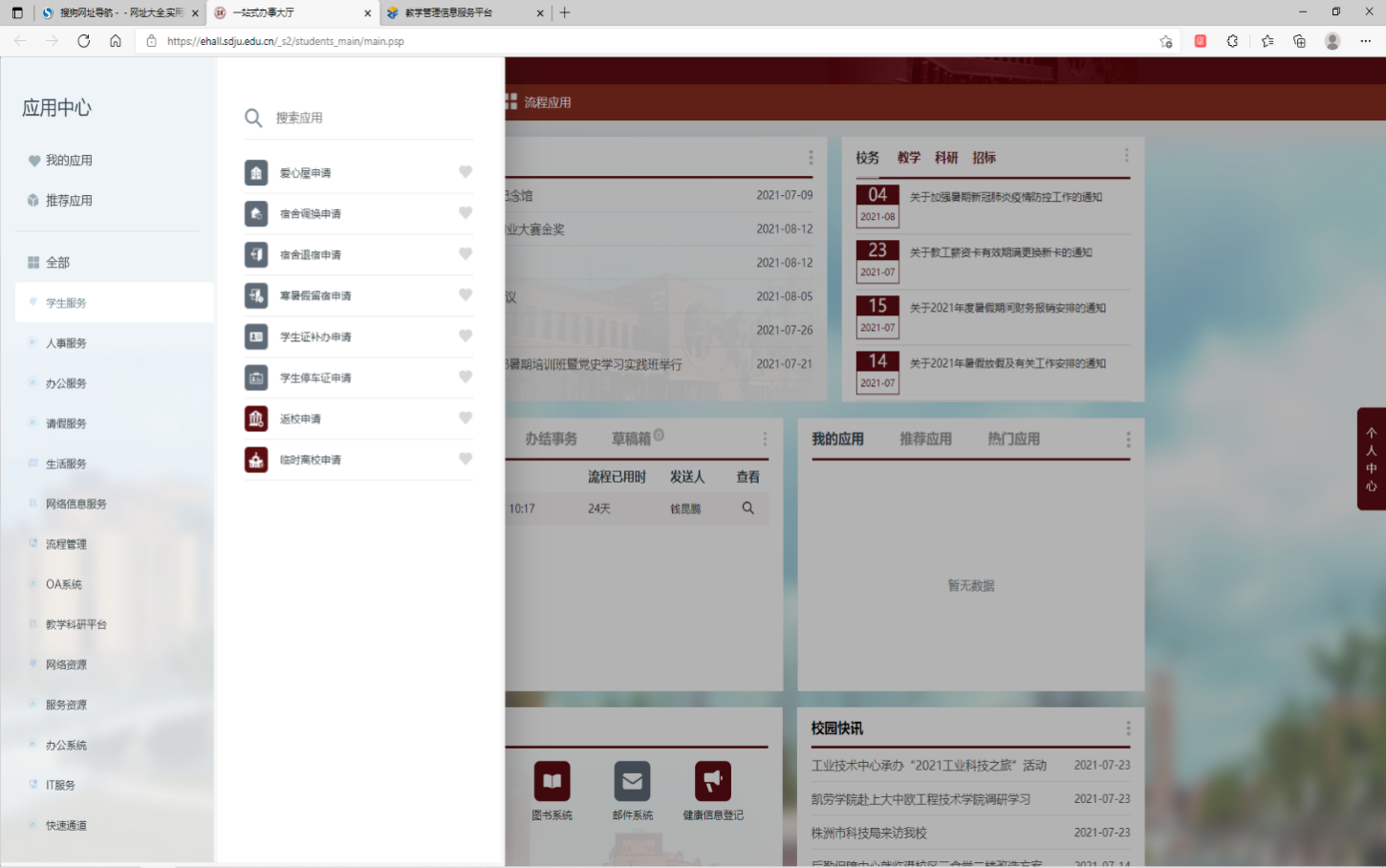Click the search magnifier in app center
1386x868 pixels.
pos(253,118)
